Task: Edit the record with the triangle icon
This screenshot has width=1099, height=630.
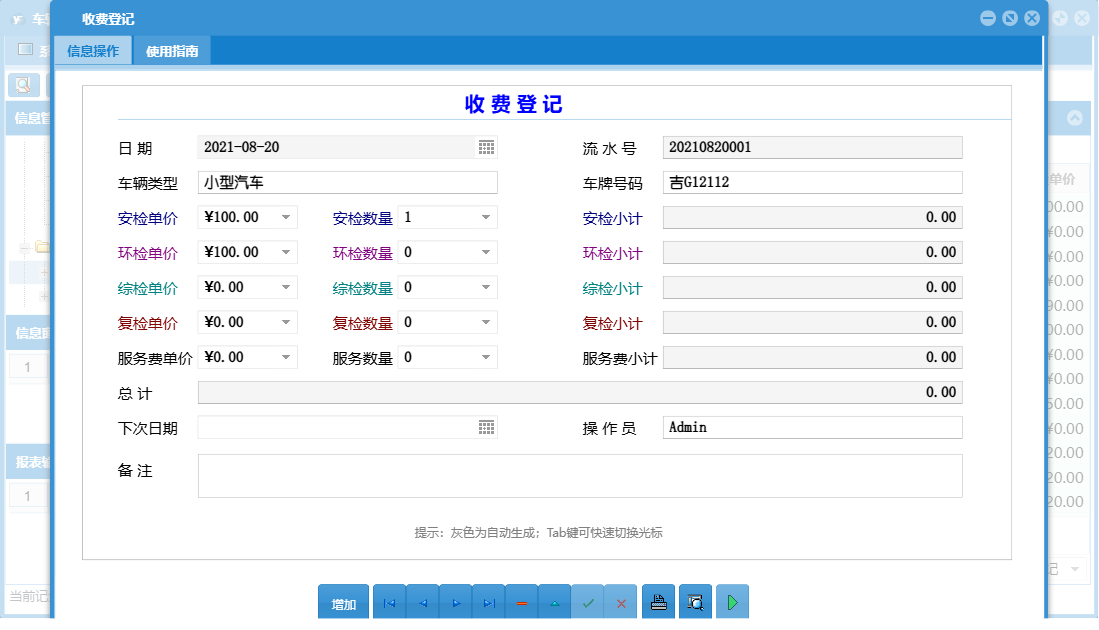Action: [x=554, y=601]
